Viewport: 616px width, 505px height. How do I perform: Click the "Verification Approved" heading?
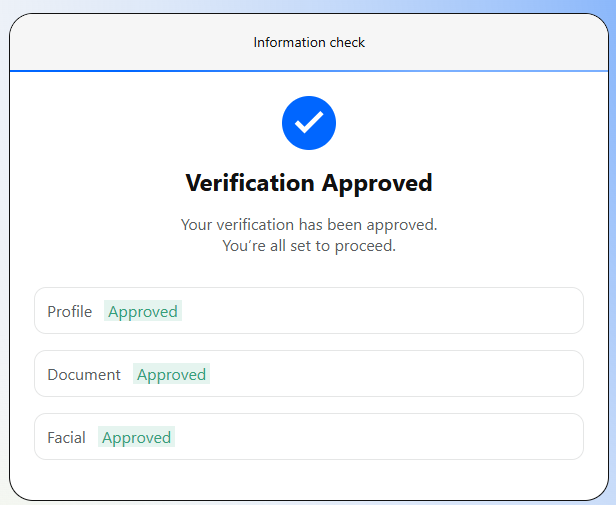[309, 183]
